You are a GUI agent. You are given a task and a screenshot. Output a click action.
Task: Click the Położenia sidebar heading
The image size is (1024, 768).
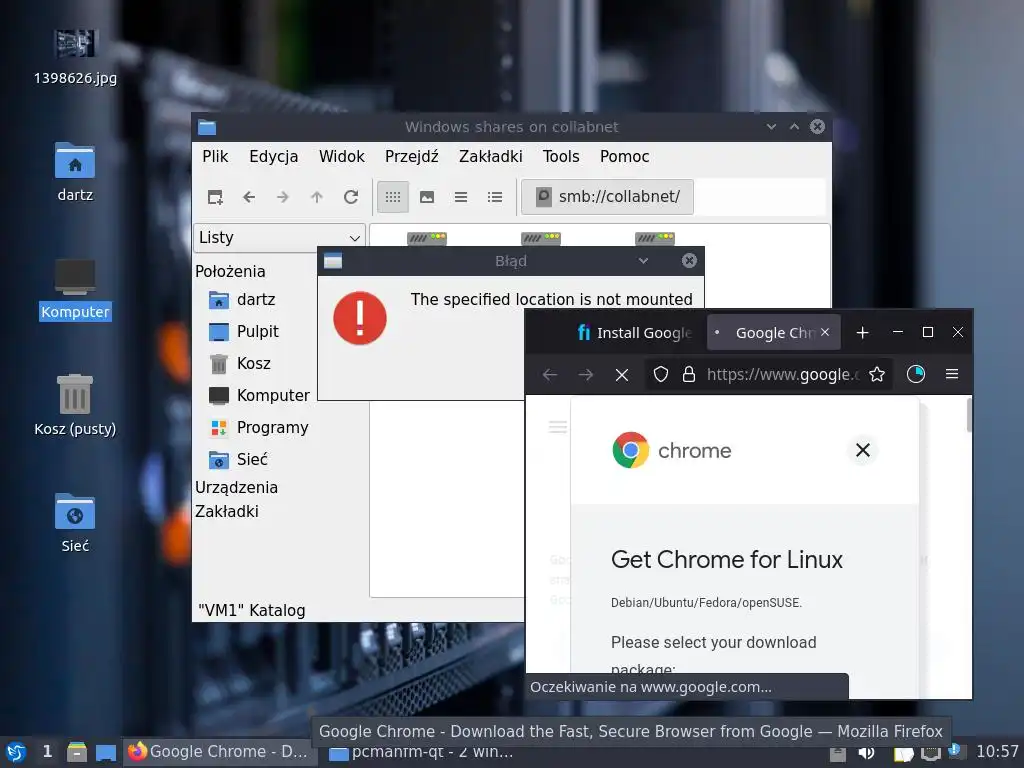tap(230, 272)
